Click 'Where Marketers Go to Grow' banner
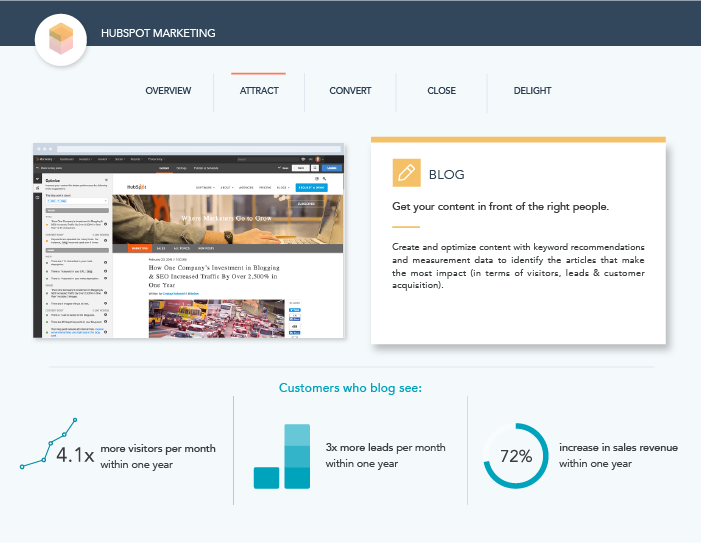This screenshot has height=543, width=701. pyautogui.click(x=227, y=218)
